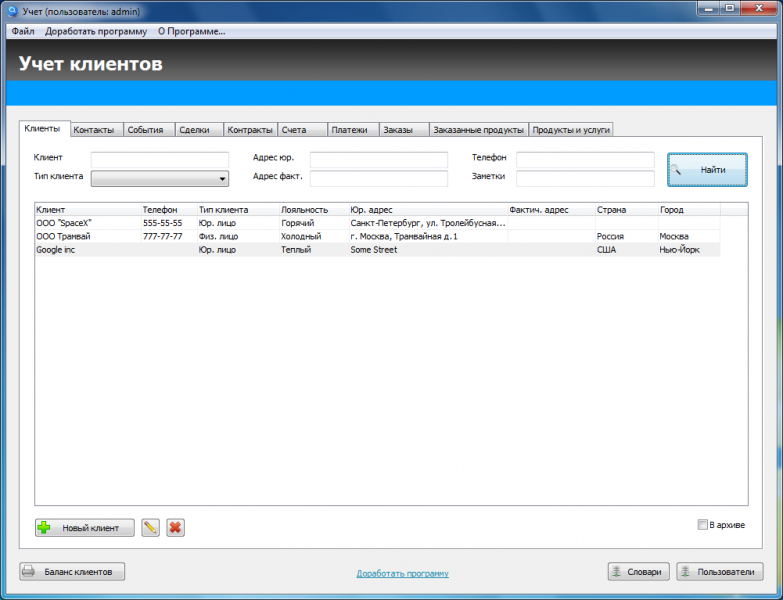Sort by the 'Страна' column header

(x=626, y=210)
